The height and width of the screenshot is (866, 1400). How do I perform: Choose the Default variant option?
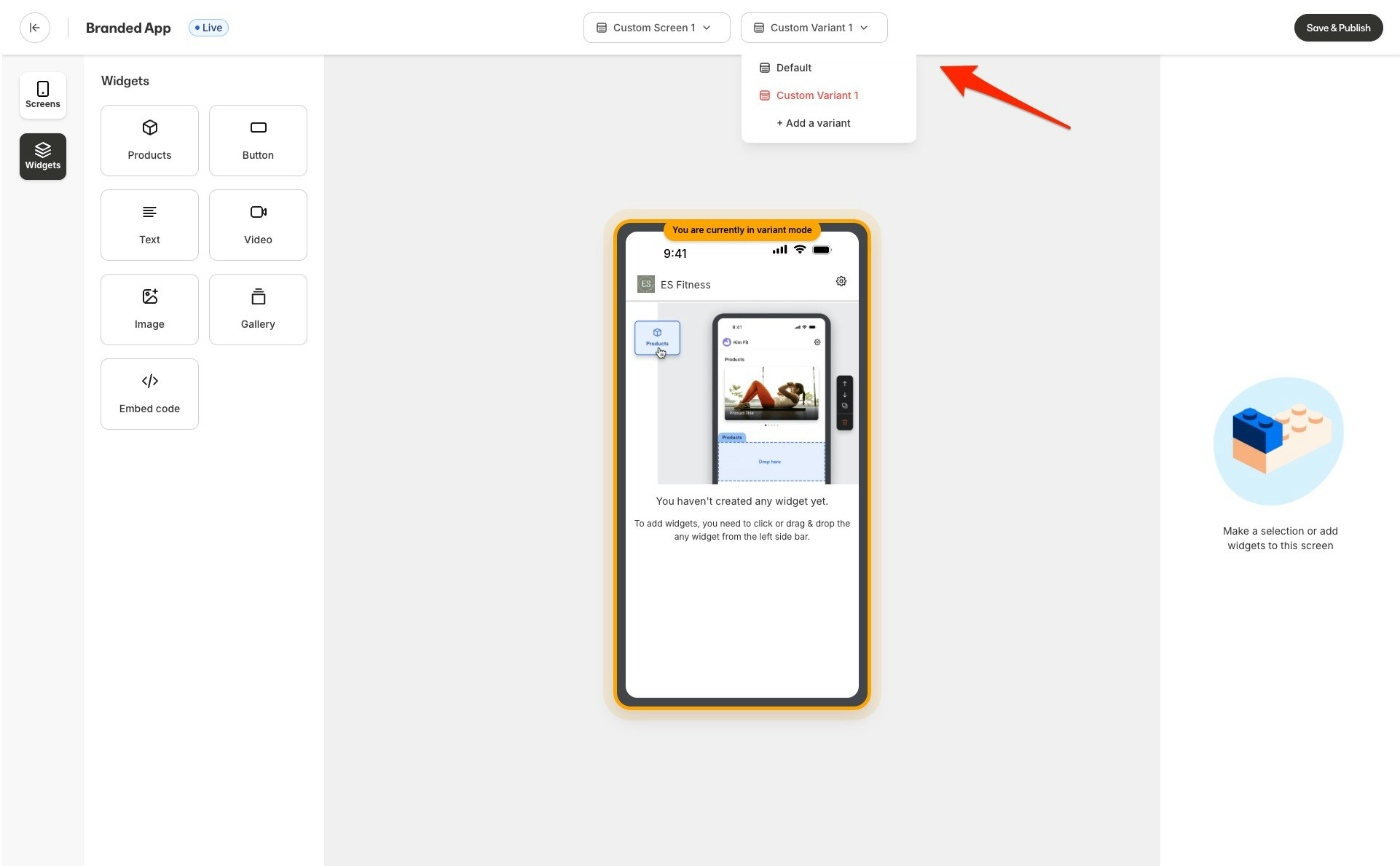793,68
